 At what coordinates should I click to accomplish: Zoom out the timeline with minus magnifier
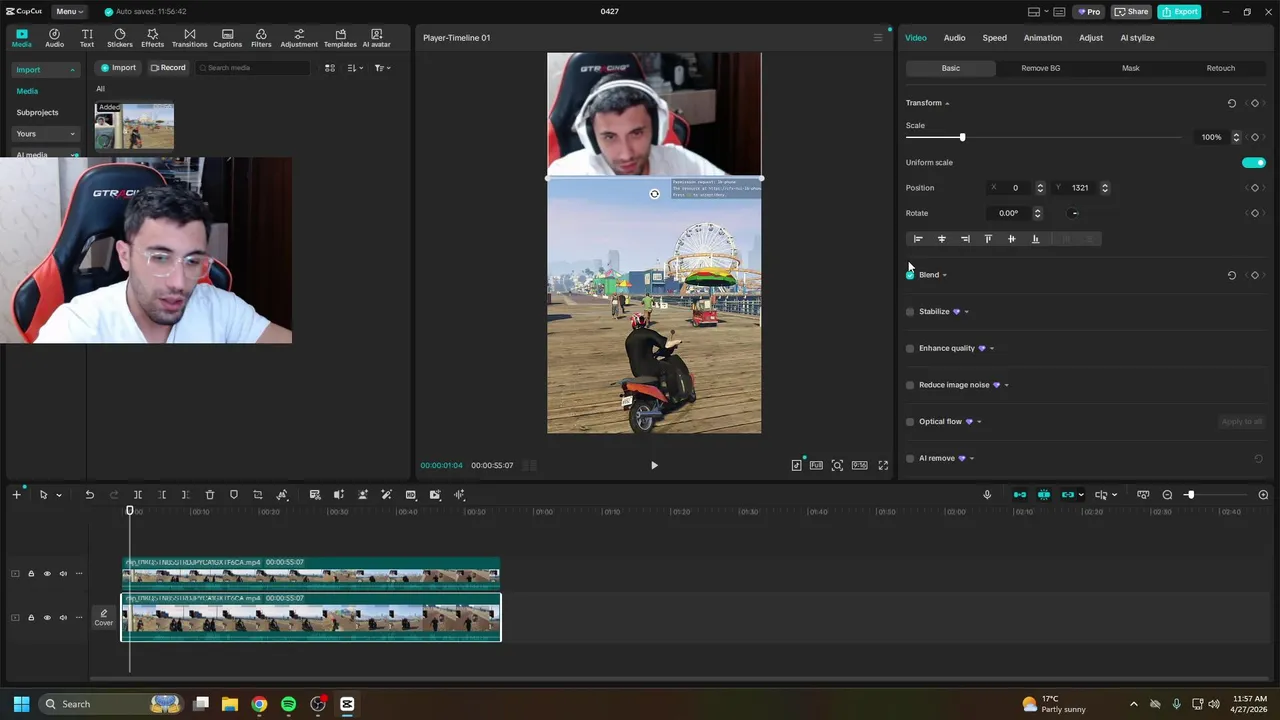click(x=1167, y=495)
